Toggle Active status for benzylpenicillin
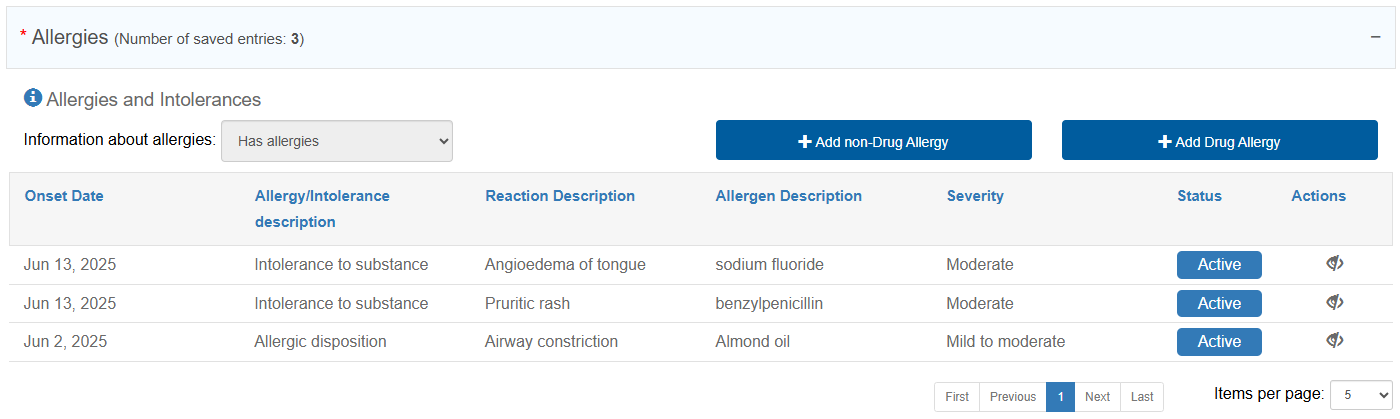Viewport: 1400px width, 419px height. (x=1219, y=303)
